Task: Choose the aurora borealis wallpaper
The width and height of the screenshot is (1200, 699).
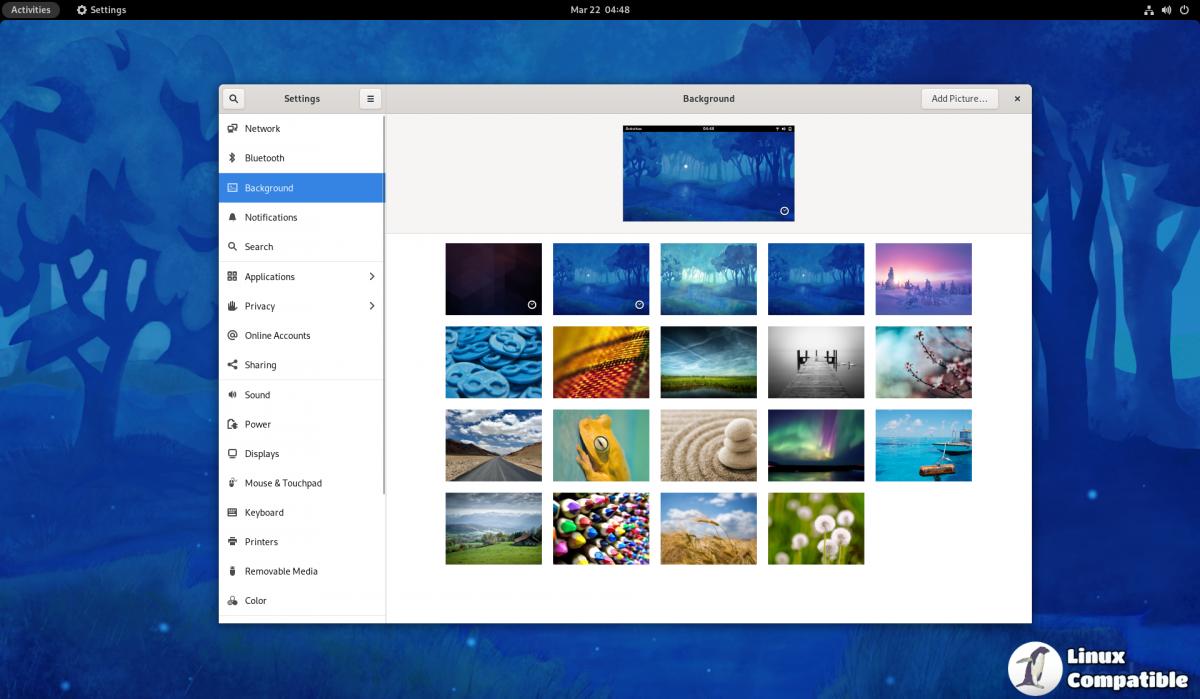Action: pos(816,446)
